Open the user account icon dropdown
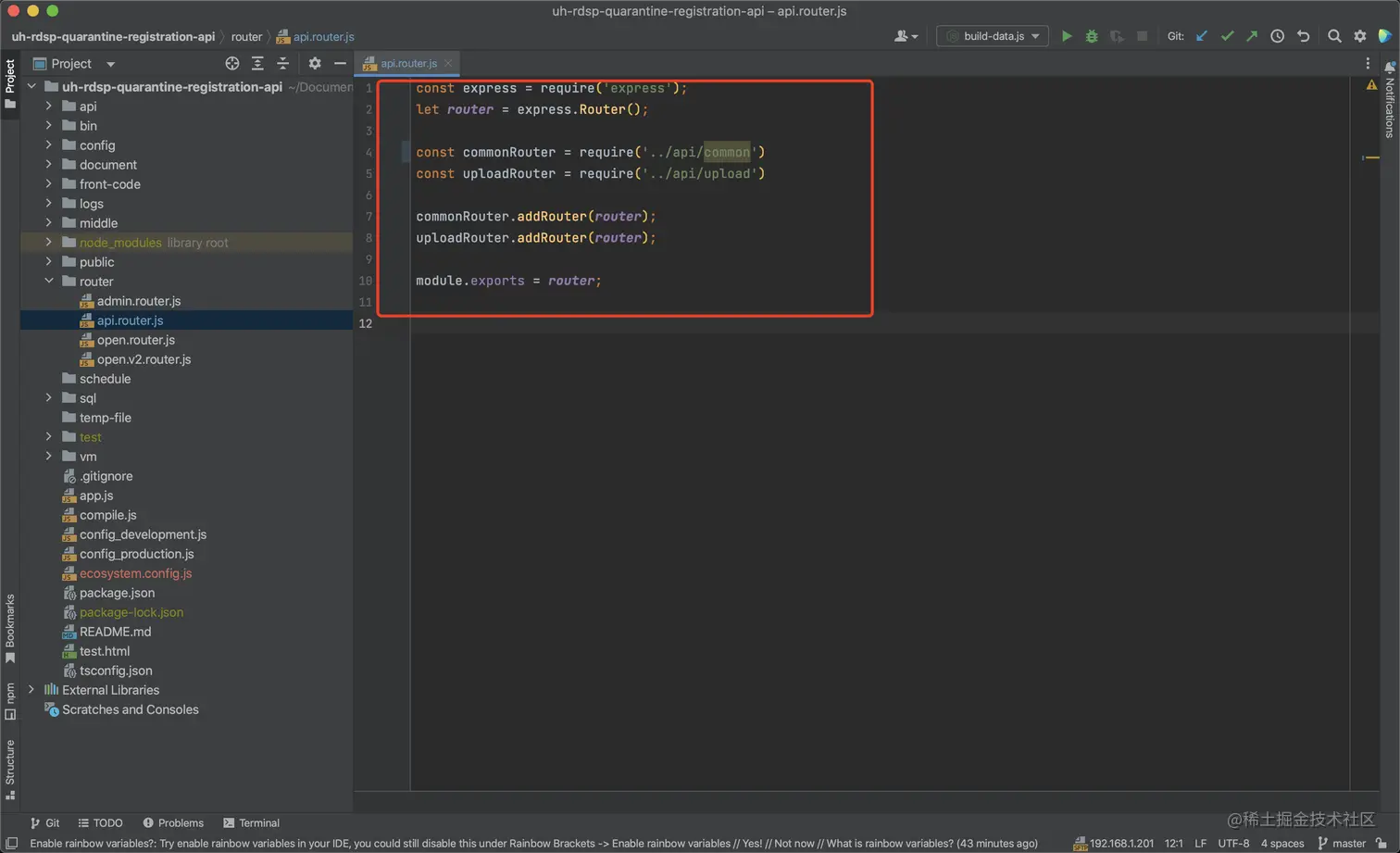The height and width of the screenshot is (853, 1400). coord(906,36)
